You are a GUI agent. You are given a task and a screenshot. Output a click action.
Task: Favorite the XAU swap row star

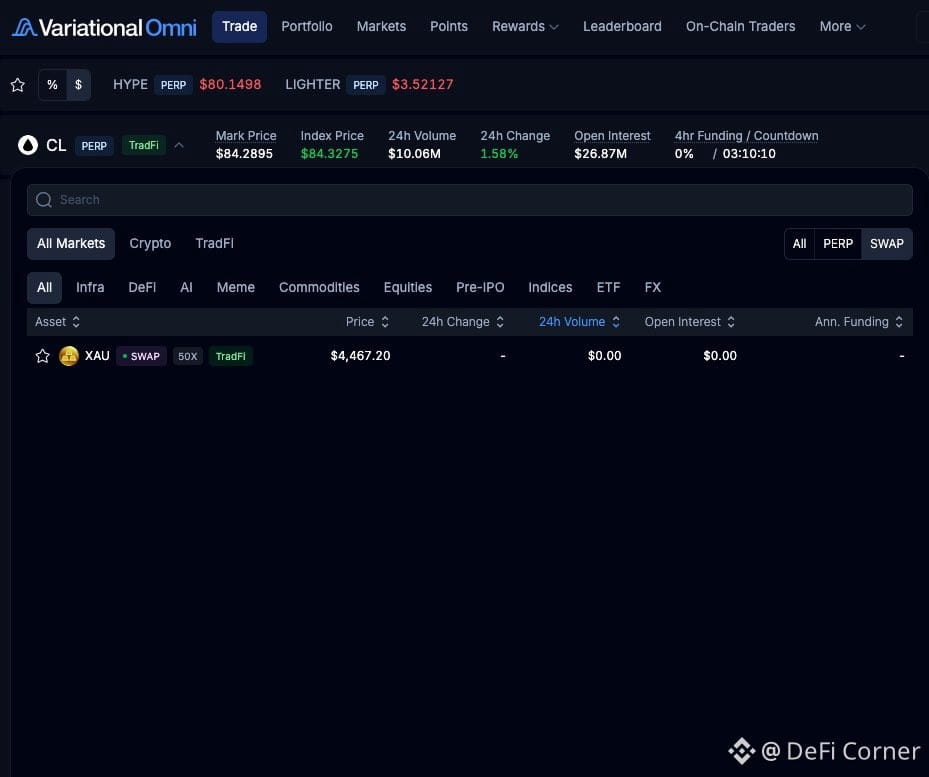(x=43, y=356)
